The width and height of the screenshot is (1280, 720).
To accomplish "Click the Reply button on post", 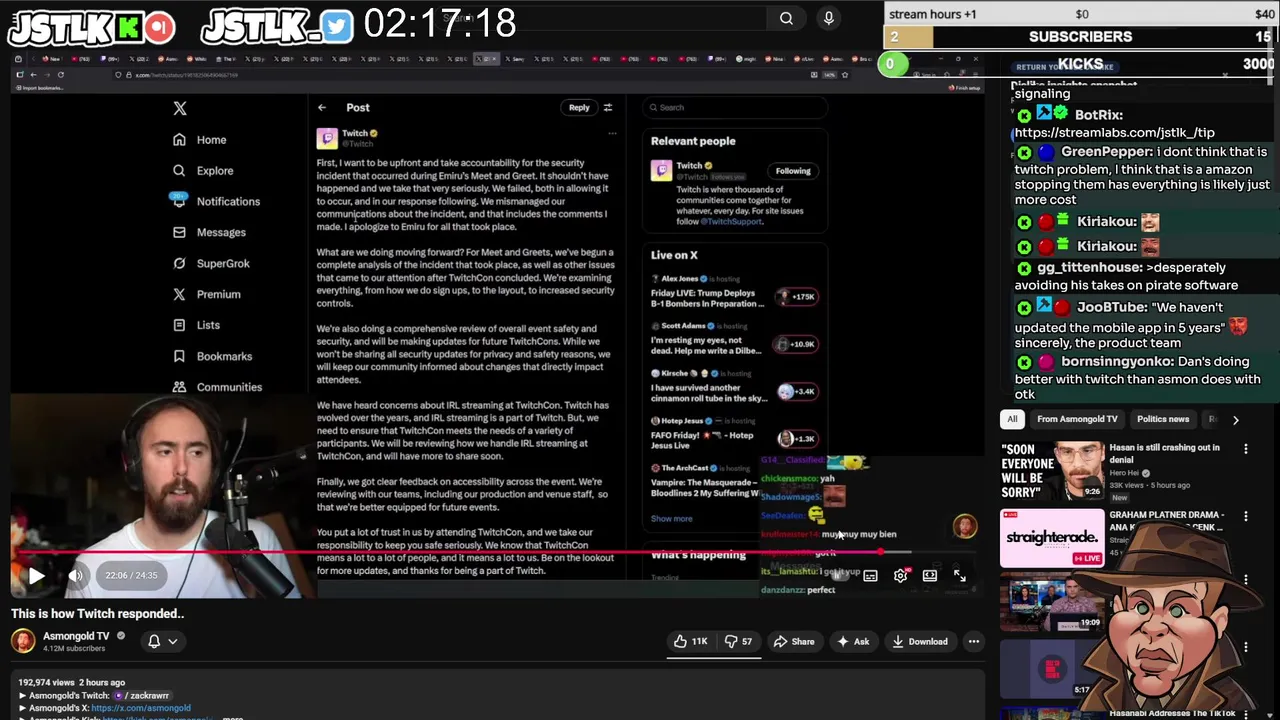I will pos(579,107).
